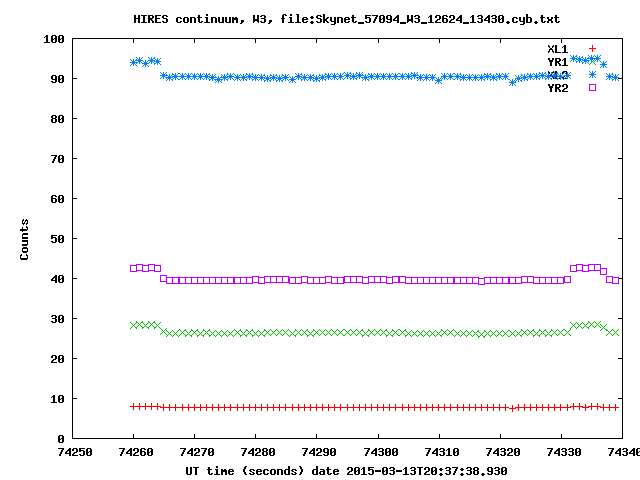Click y-axis tick label 0

pos(61,439)
